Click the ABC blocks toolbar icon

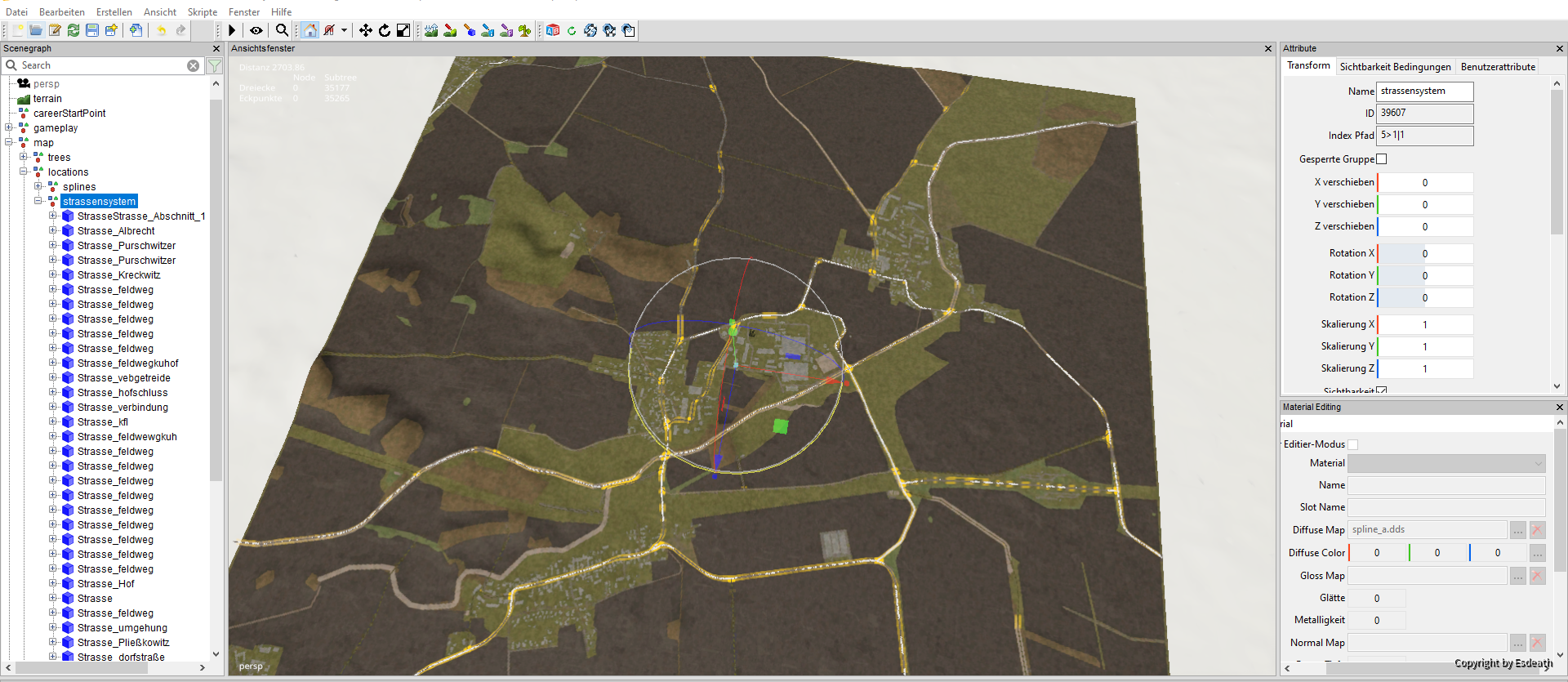pyautogui.click(x=553, y=30)
